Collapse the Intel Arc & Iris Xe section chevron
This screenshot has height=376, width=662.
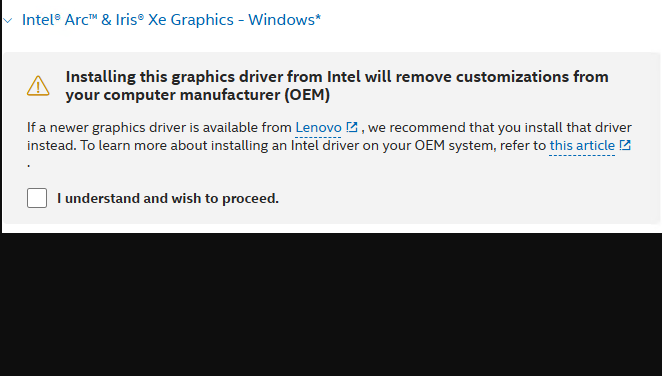(8, 20)
